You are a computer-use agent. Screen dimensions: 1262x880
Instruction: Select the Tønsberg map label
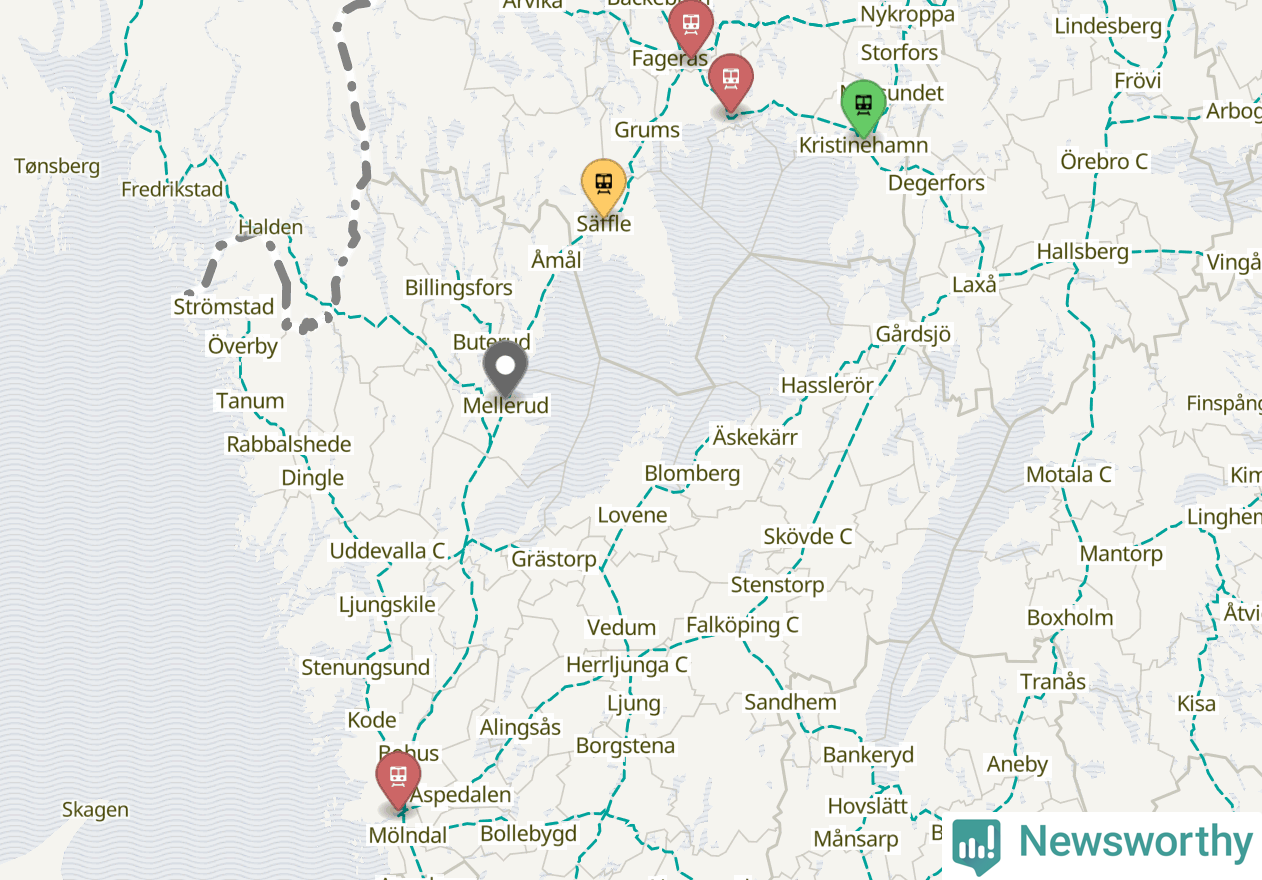[57, 166]
